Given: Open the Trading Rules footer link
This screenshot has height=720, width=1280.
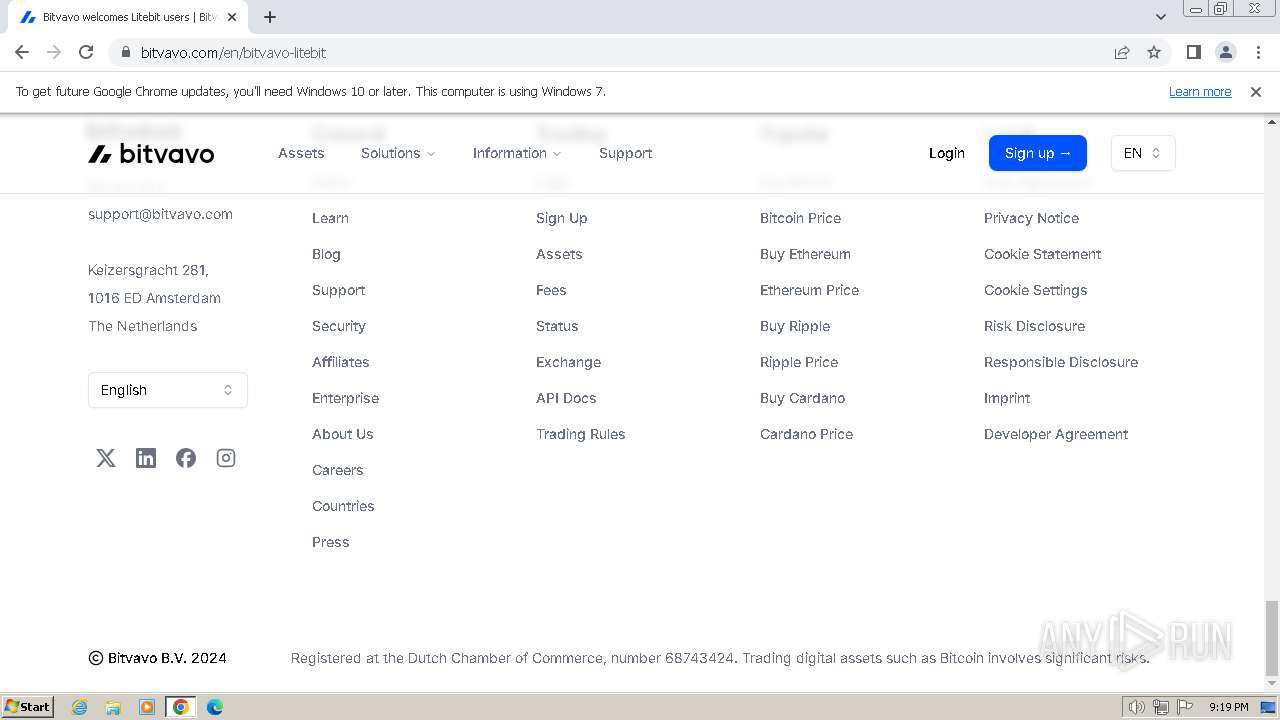Looking at the screenshot, I should [x=581, y=434].
